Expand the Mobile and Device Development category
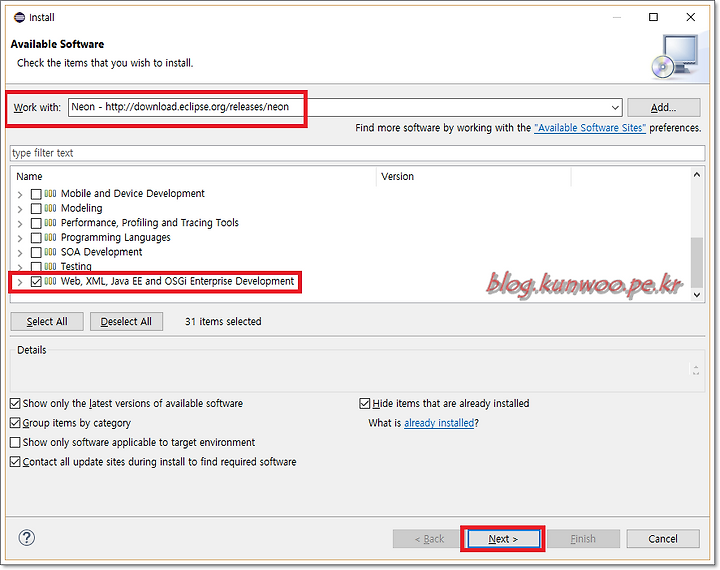This screenshot has width=720, height=570. 20,195
